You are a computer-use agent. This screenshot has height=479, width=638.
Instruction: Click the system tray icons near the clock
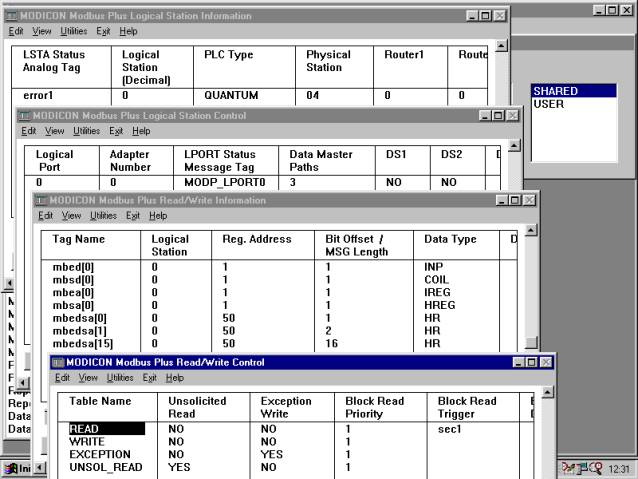tap(583, 468)
